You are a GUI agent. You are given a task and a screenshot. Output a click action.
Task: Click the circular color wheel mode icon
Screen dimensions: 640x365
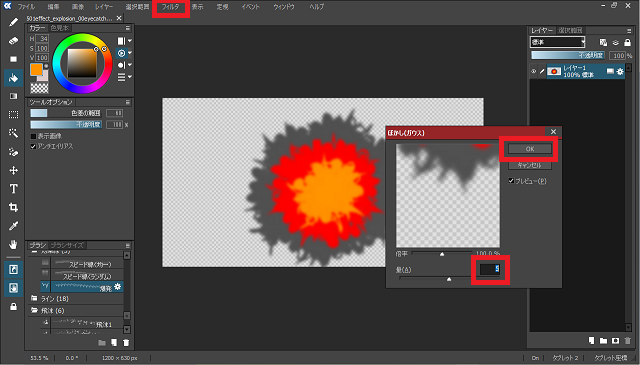pyautogui.click(x=121, y=53)
